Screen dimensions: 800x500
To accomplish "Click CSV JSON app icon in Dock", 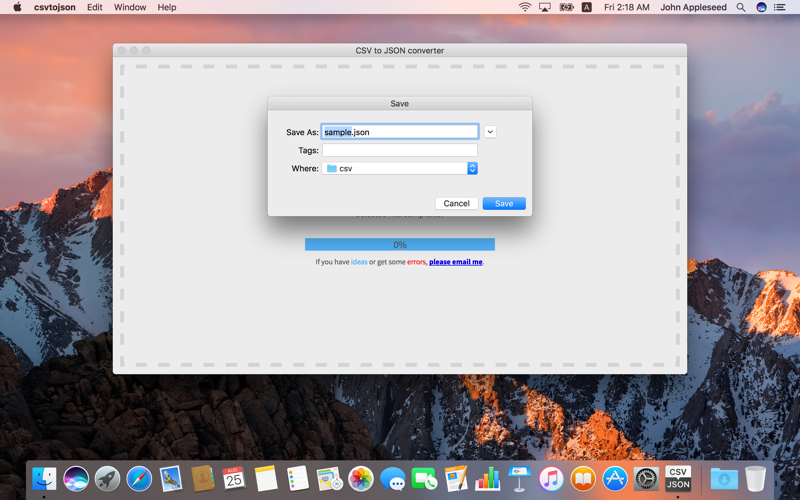I will 678,479.
